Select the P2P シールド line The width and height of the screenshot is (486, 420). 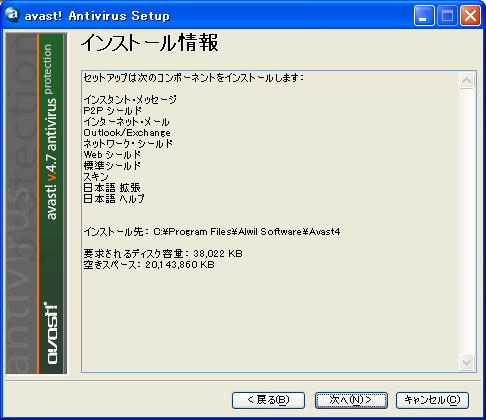click(x=112, y=110)
